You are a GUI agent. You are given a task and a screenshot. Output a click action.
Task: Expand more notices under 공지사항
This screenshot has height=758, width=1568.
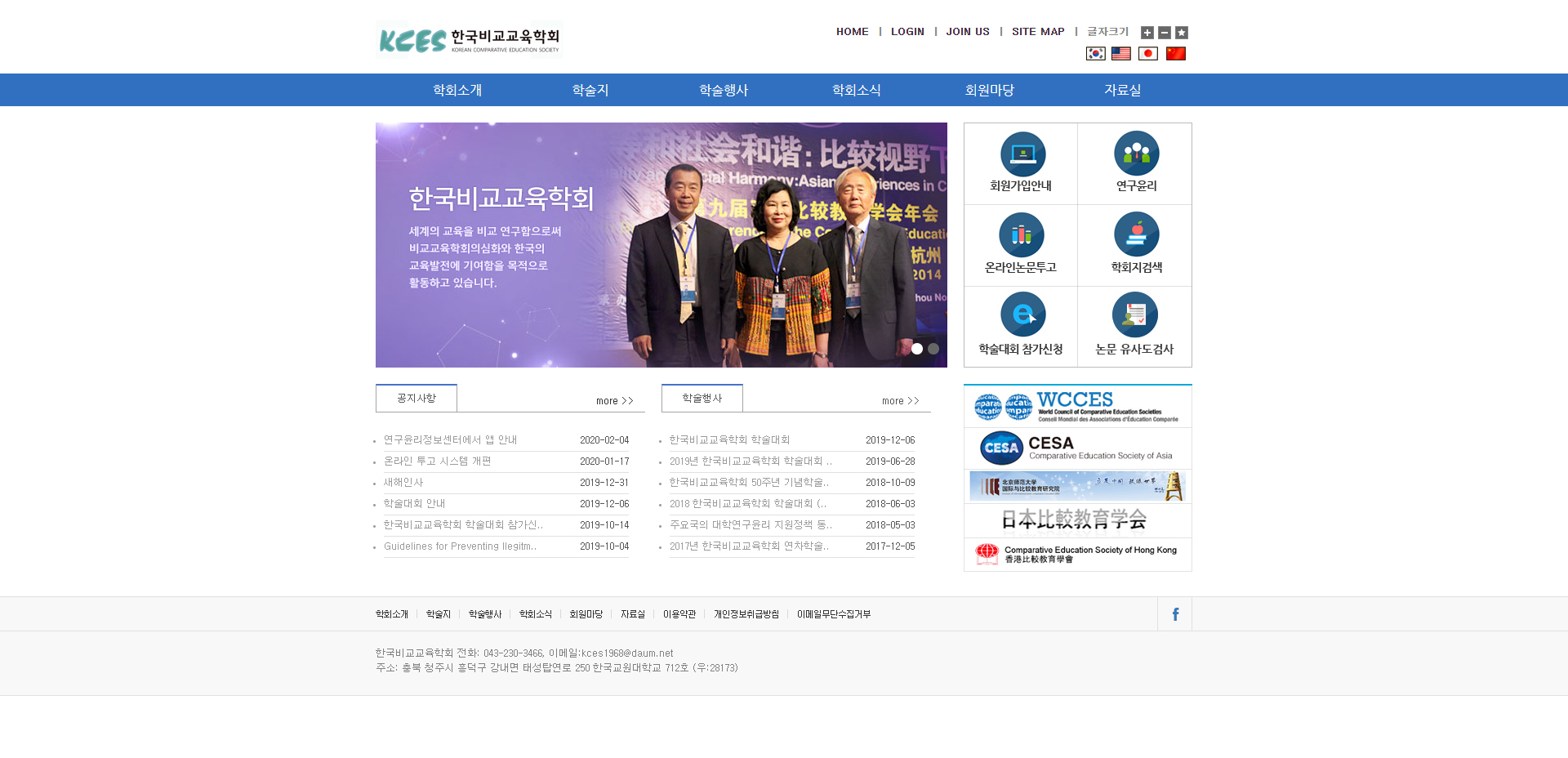click(615, 401)
